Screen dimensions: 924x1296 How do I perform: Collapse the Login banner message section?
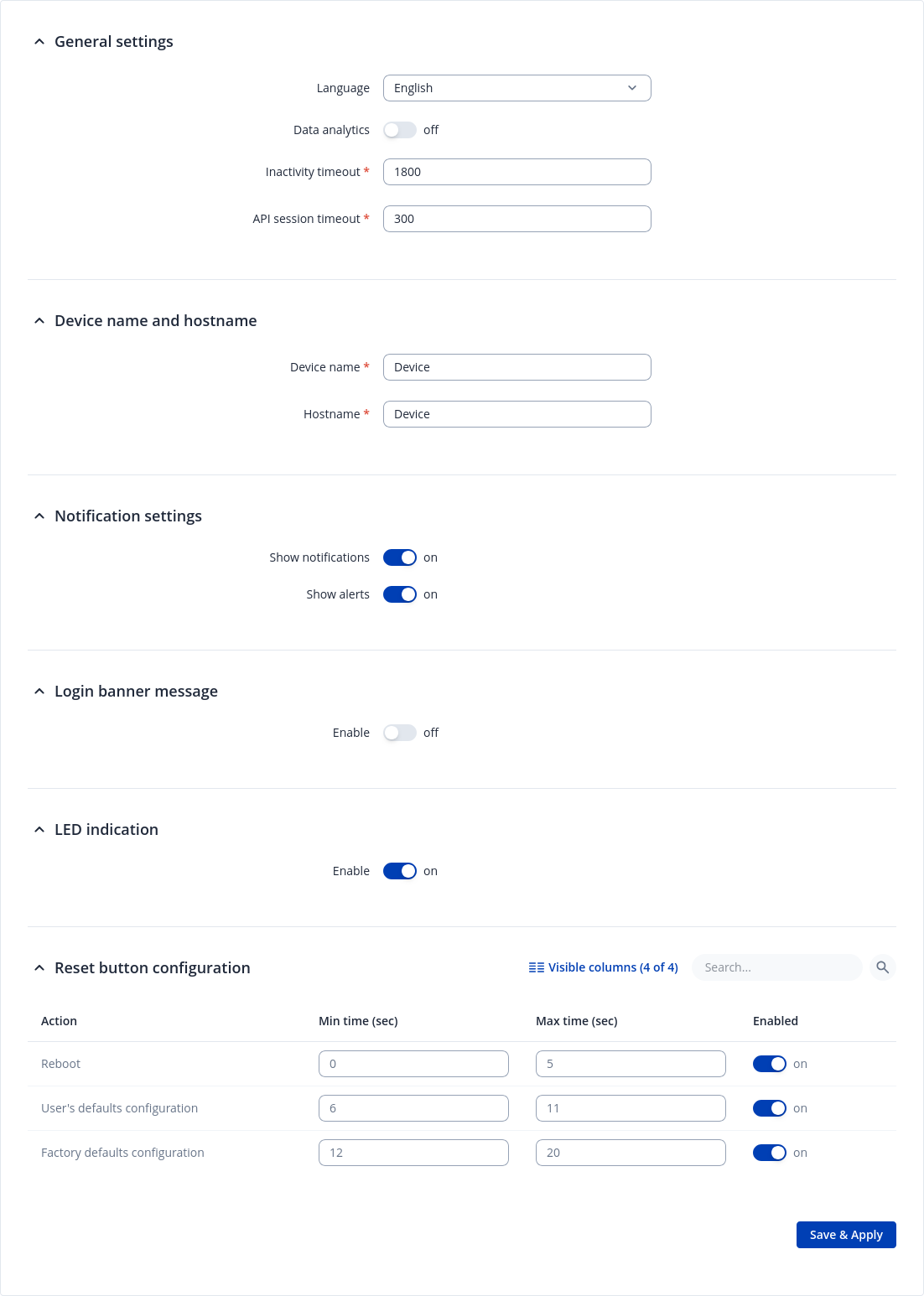tap(39, 692)
